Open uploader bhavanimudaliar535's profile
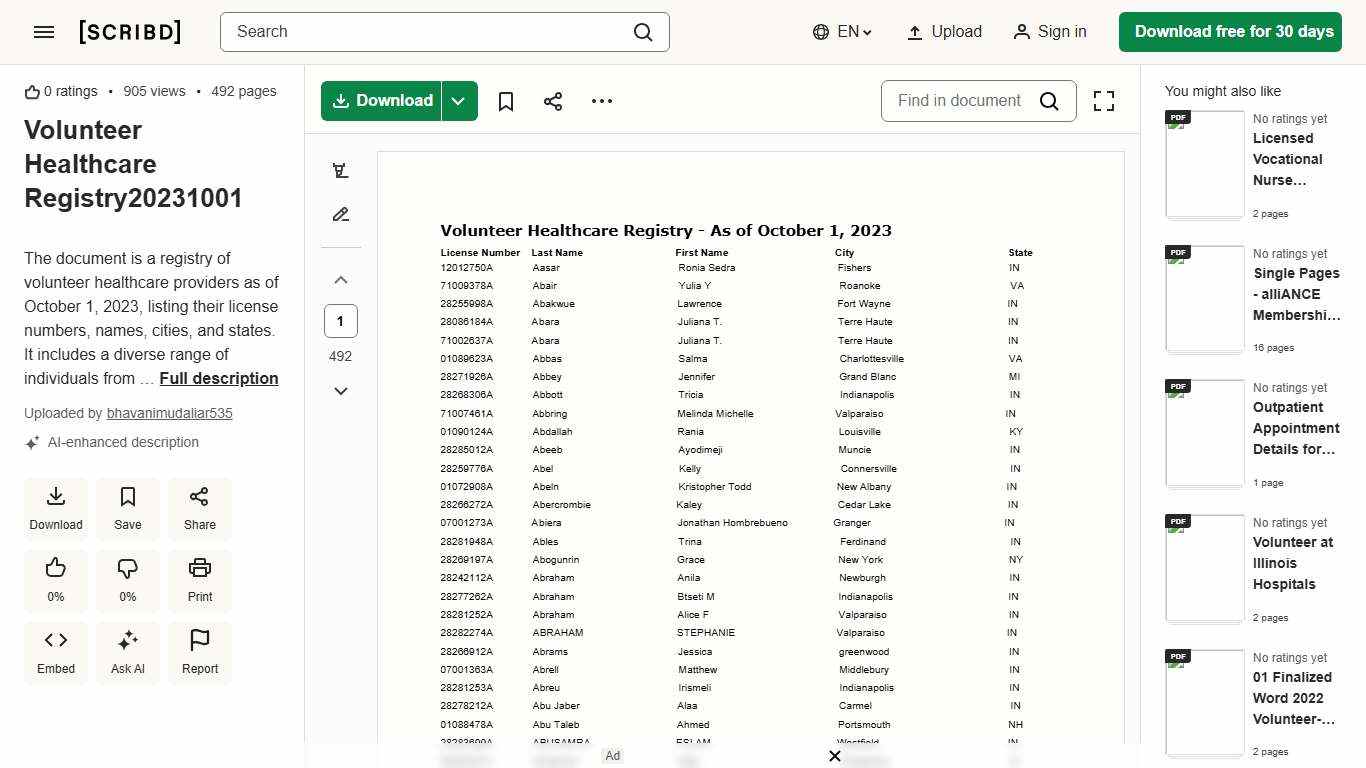Viewport: 1366px width, 768px height. click(x=169, y=413)
